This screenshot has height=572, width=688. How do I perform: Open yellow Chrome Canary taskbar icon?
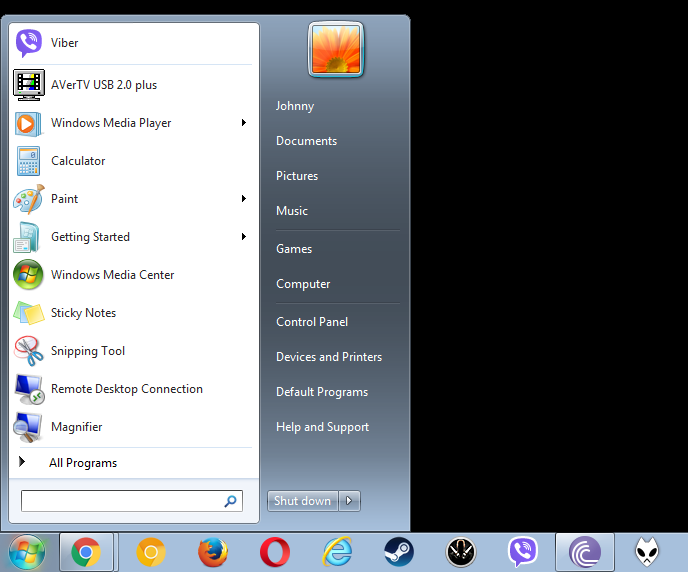151,552
